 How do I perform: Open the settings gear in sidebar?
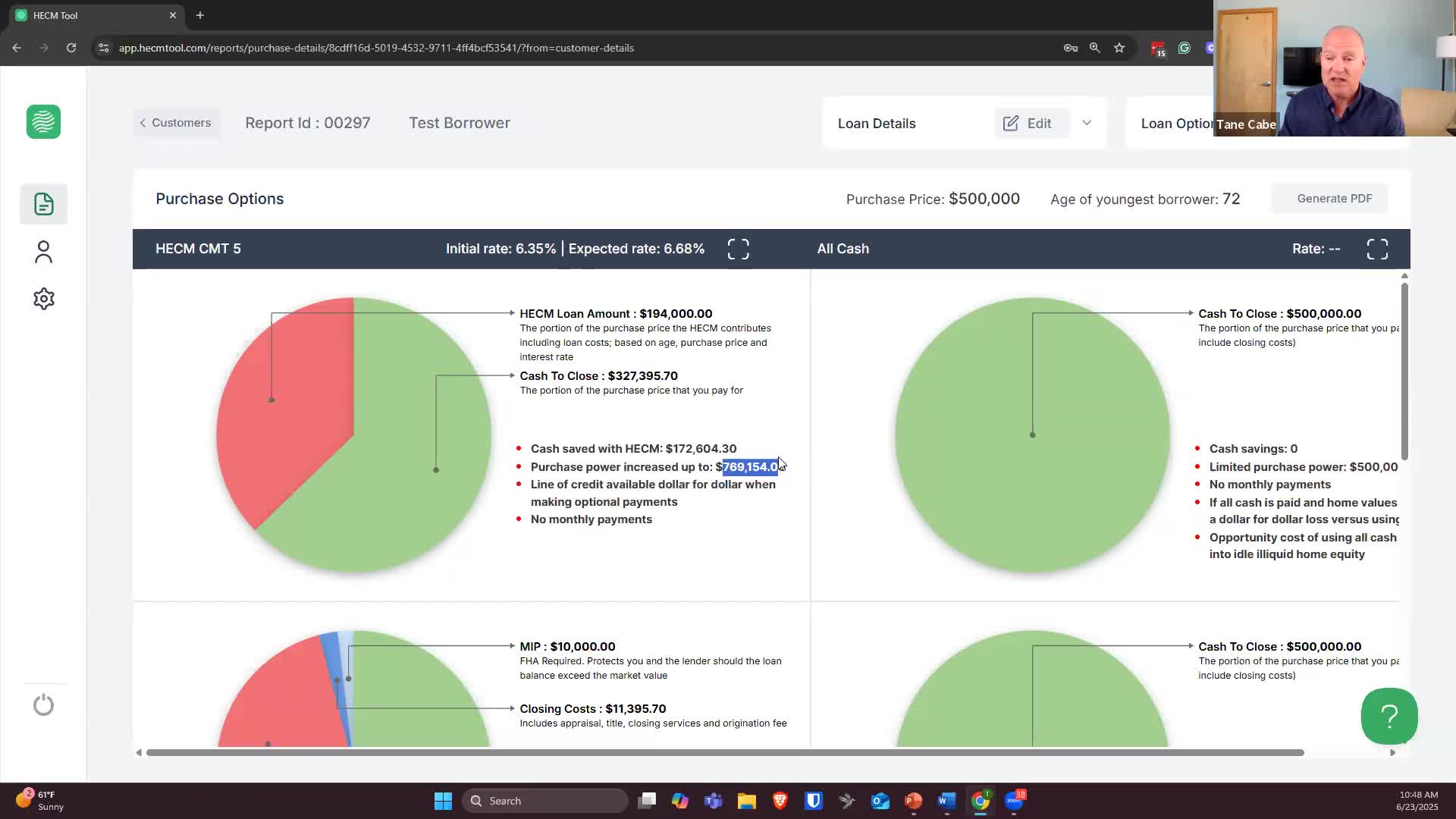[43, 299]
